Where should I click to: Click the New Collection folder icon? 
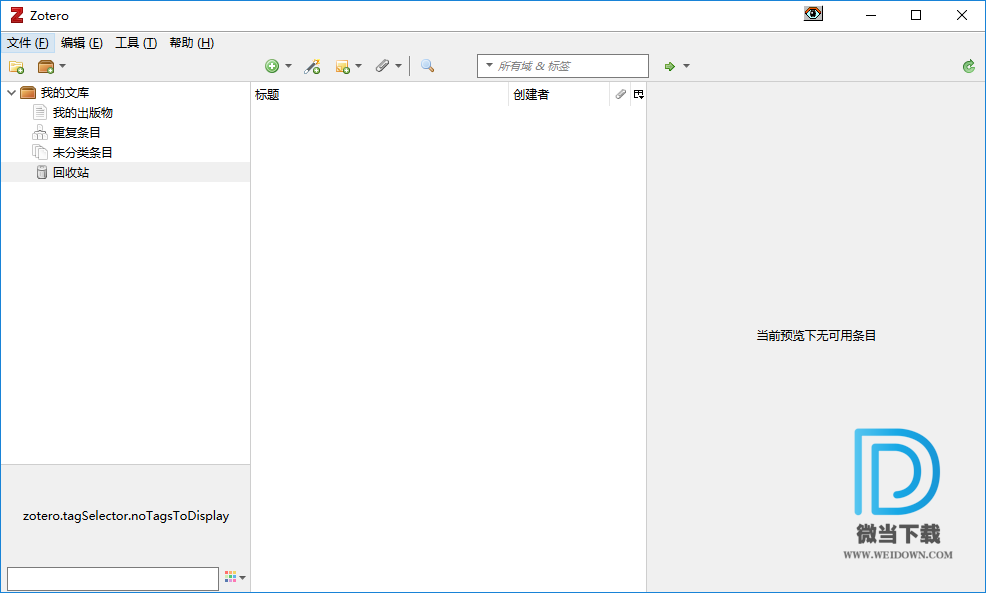pyautogui.click(x=16, y=66)
